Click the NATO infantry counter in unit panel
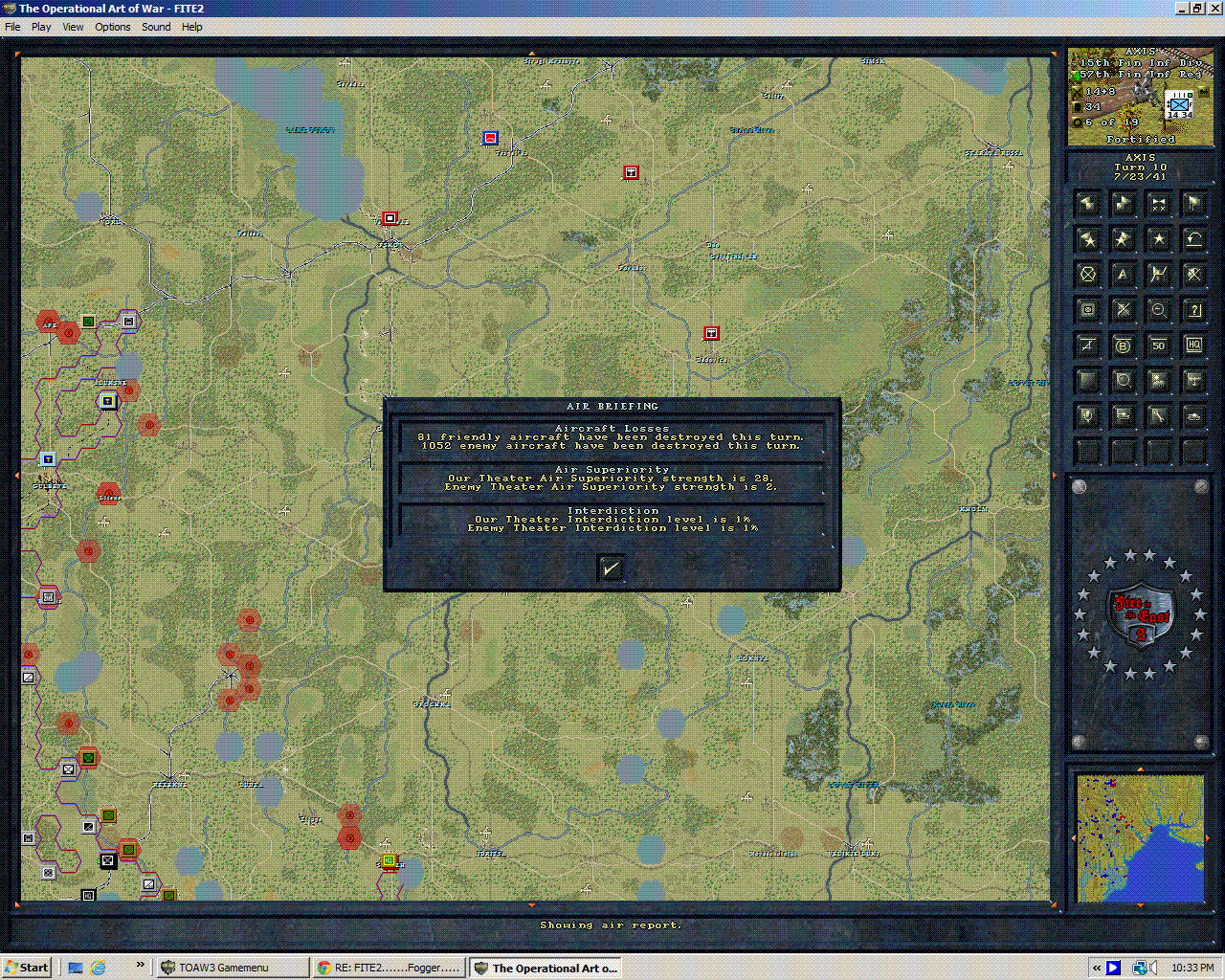Image resolution: width=1225 pixels, height=980 pixels. 1179,105
